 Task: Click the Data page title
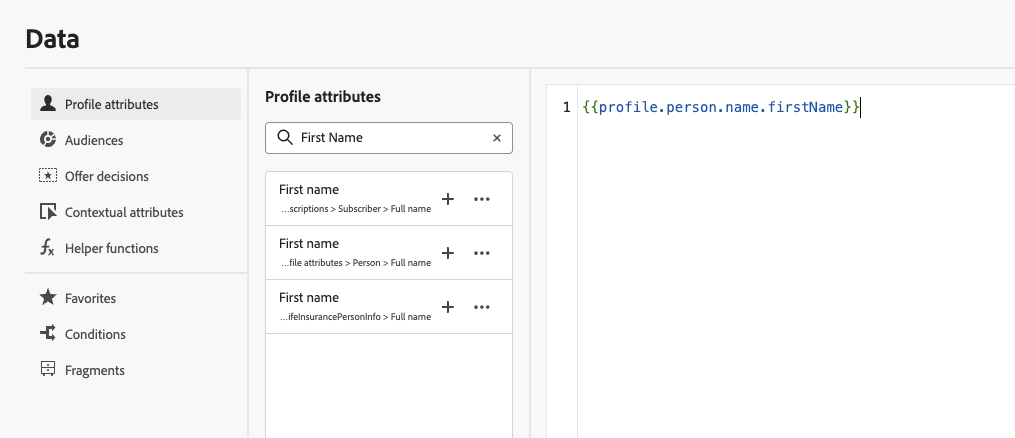click(x=52, y=39)
